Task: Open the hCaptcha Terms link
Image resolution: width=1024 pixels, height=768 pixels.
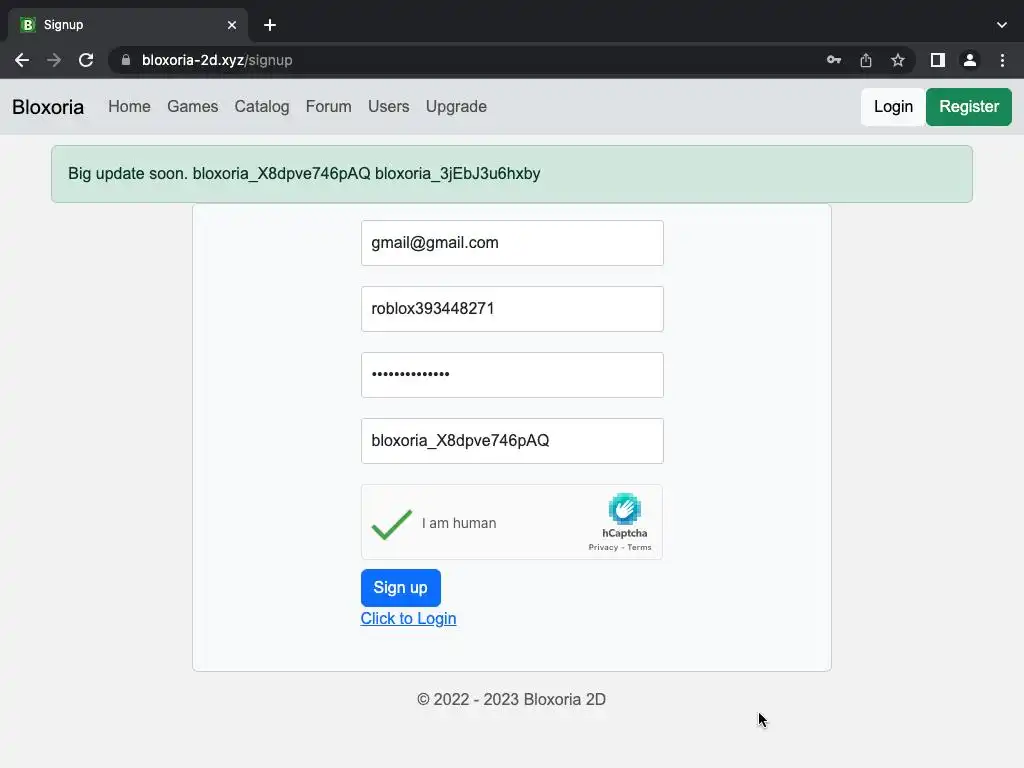Action: (639, 547)
